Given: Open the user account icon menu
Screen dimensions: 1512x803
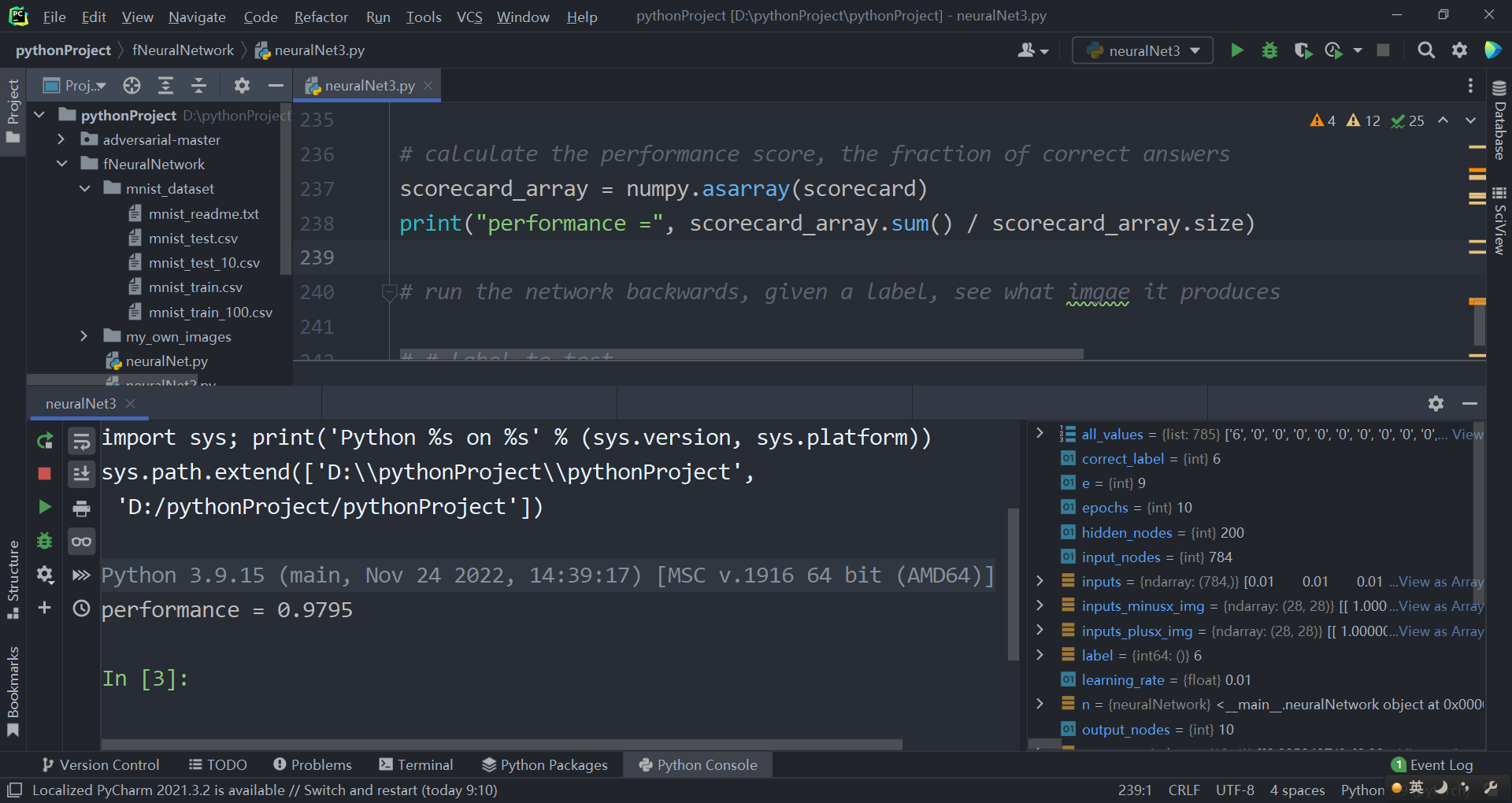Looking at the screenshot, I should pos(1032,50).
